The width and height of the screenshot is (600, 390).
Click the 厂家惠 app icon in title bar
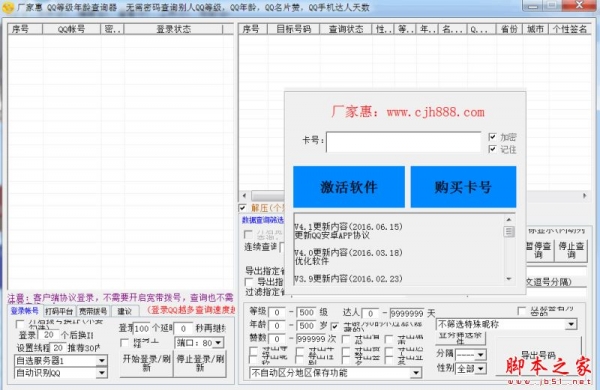tap(8, 7)
